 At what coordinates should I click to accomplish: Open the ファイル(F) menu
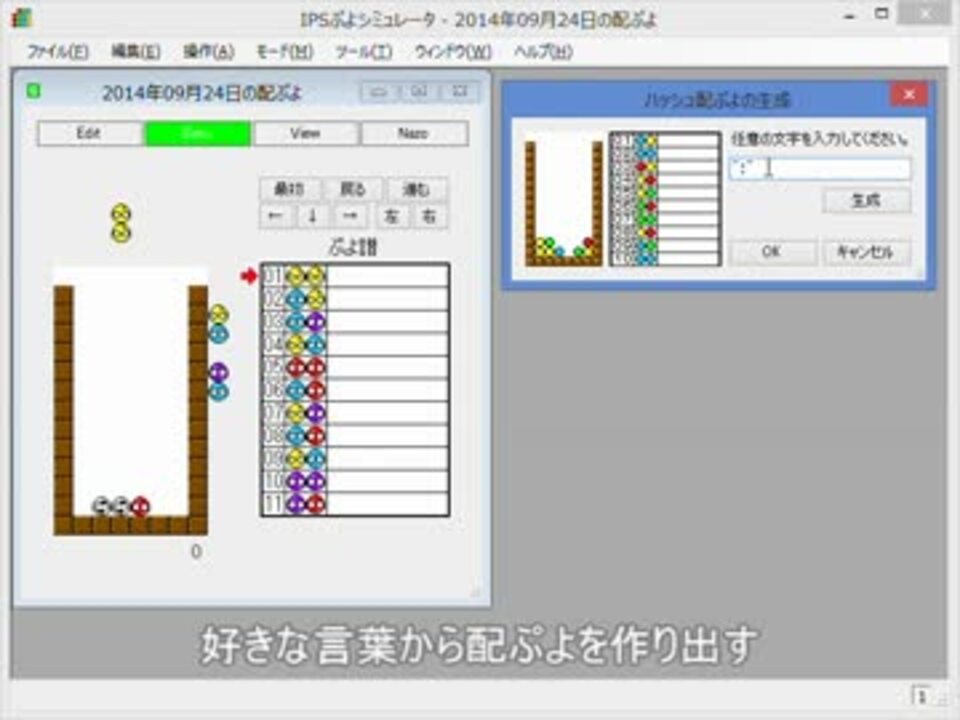[x=58, y=52]
